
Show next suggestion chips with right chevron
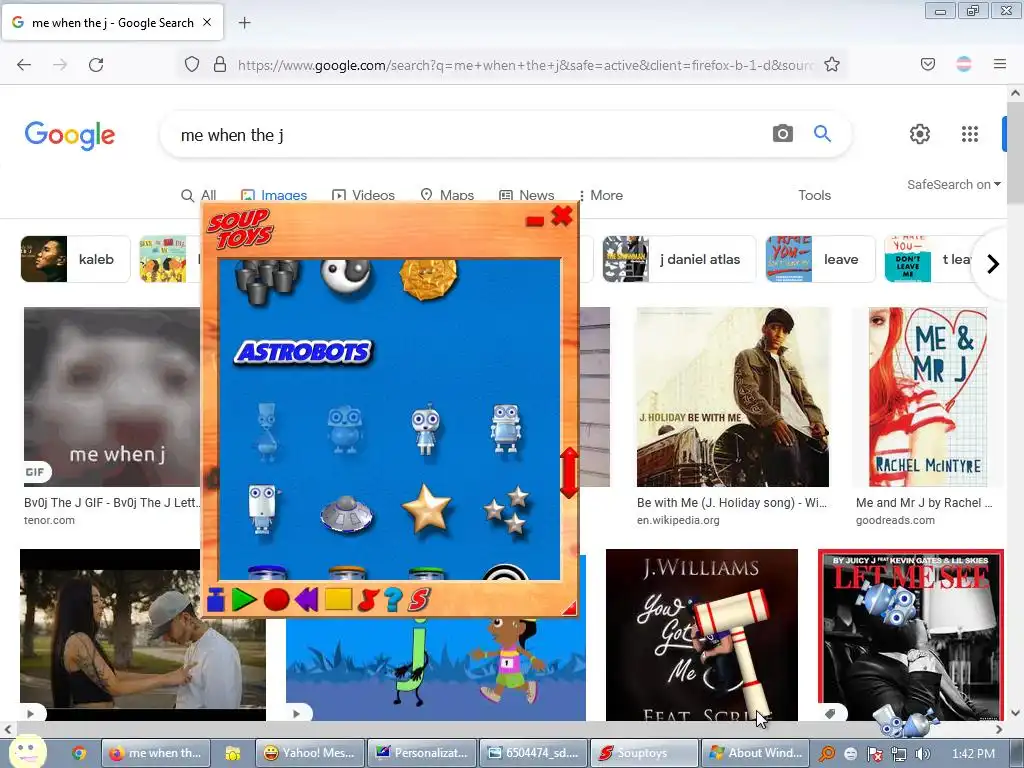[x=993, y=264]
